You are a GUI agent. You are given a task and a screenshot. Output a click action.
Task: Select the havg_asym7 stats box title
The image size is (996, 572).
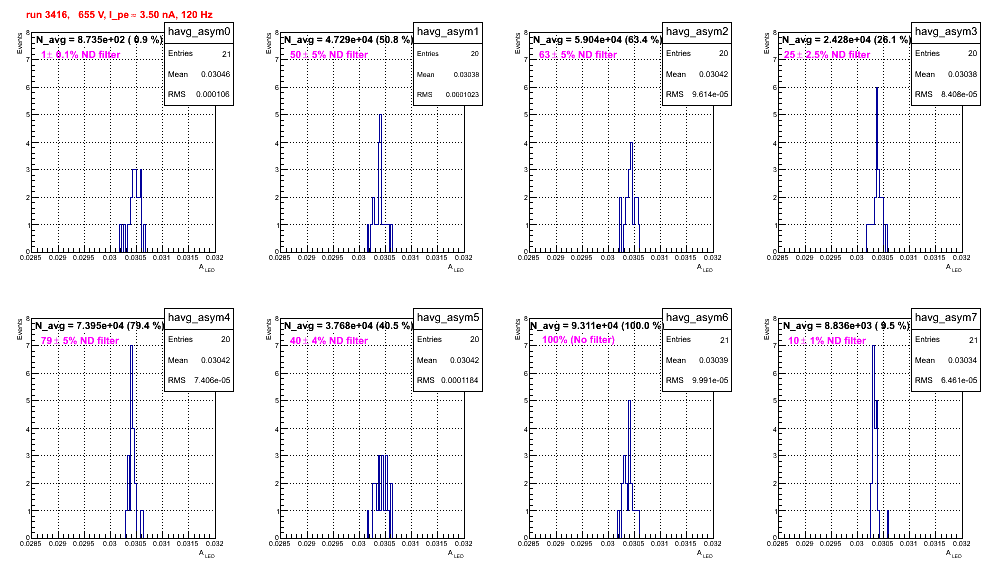click(946, 317)
